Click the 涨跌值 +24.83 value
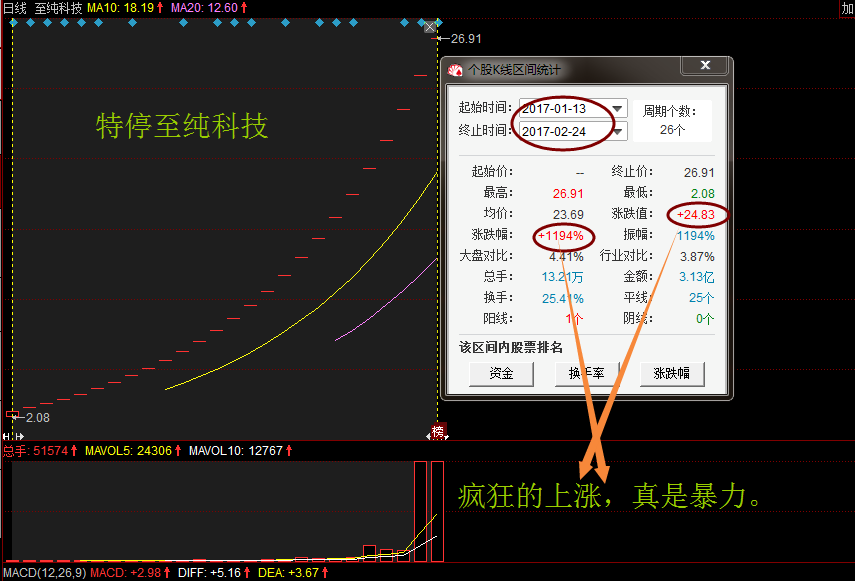 695,215
